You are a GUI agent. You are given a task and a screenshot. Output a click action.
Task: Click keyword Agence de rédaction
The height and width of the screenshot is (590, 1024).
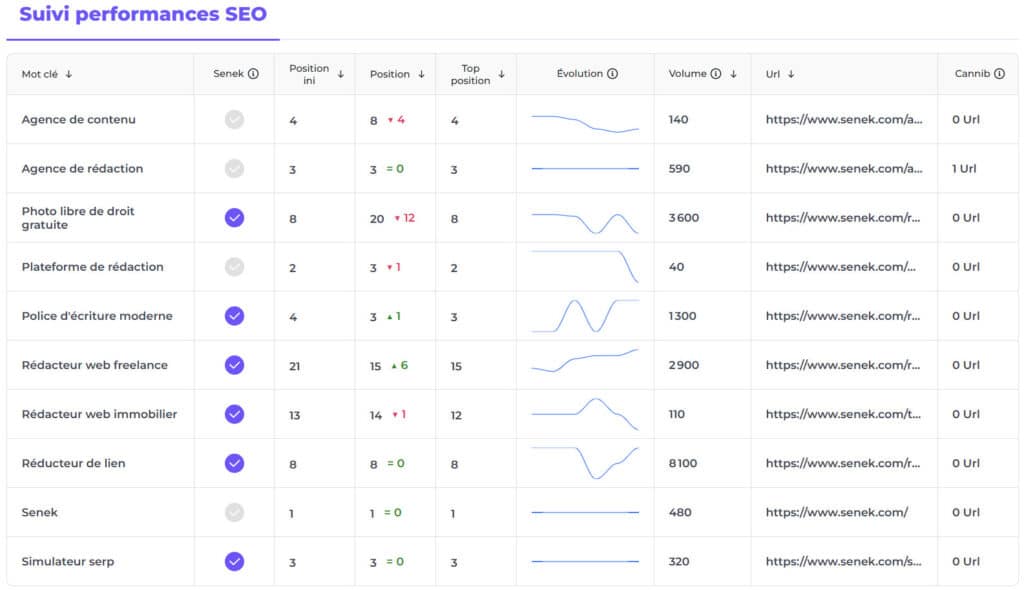point(82,169)
